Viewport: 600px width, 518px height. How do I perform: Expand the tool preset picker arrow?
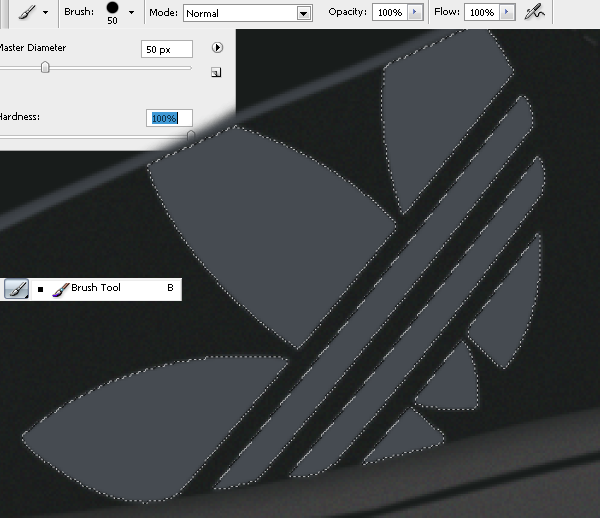pos(46,13)
